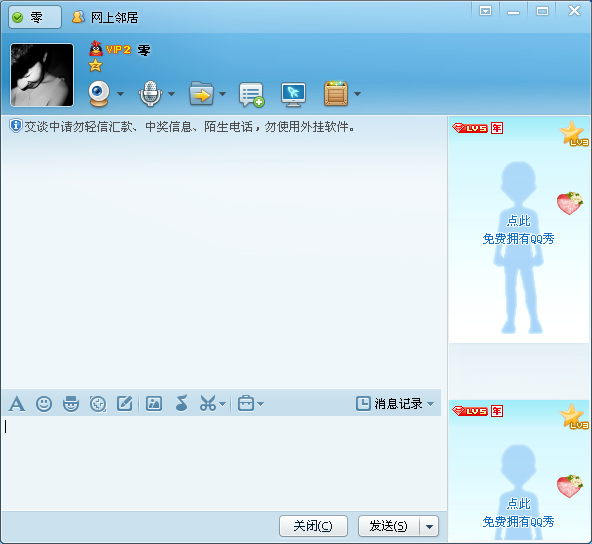
Task: Open font settings with letter A icon
Action: pyautogui.click(x=17, y=404)
